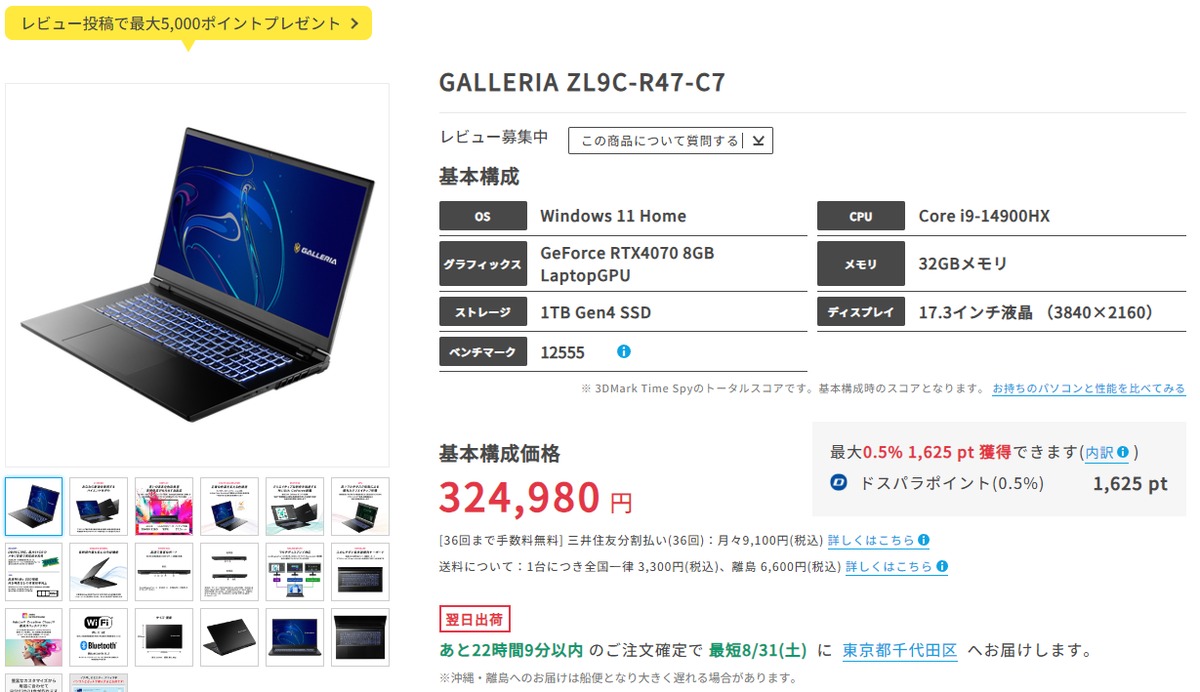1200x692 pixels.
Task: Open the 内訳 points breakdown link
Action: click(1100, 452)
